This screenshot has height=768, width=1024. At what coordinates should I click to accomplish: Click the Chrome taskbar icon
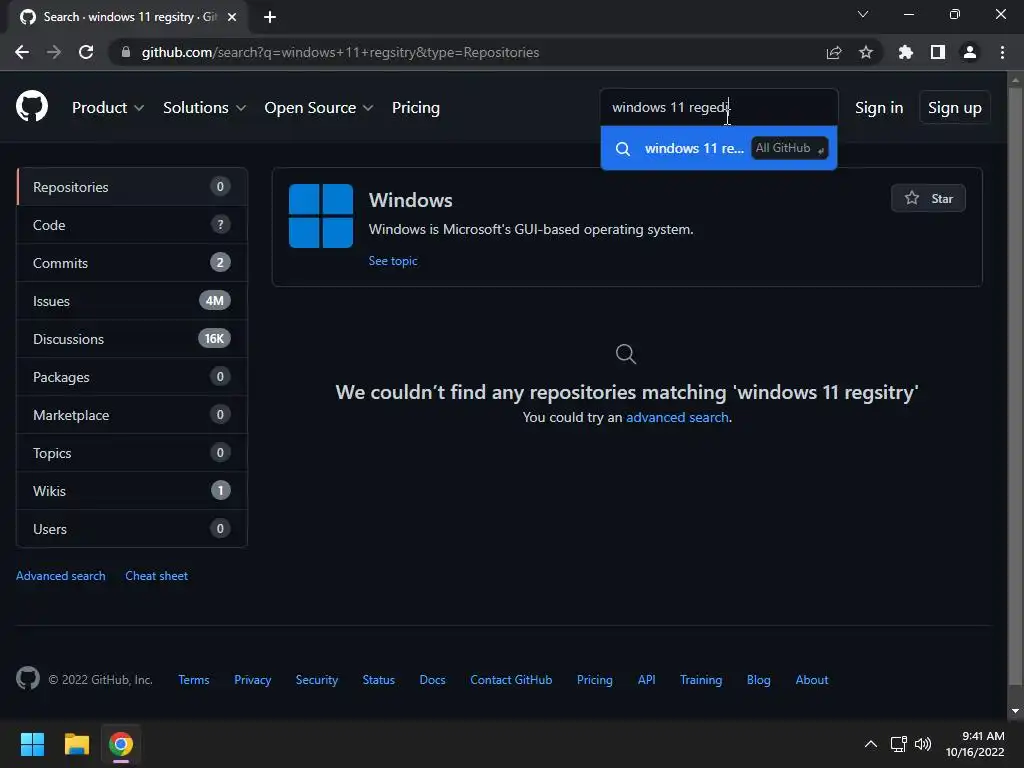(x=121, y=744)
